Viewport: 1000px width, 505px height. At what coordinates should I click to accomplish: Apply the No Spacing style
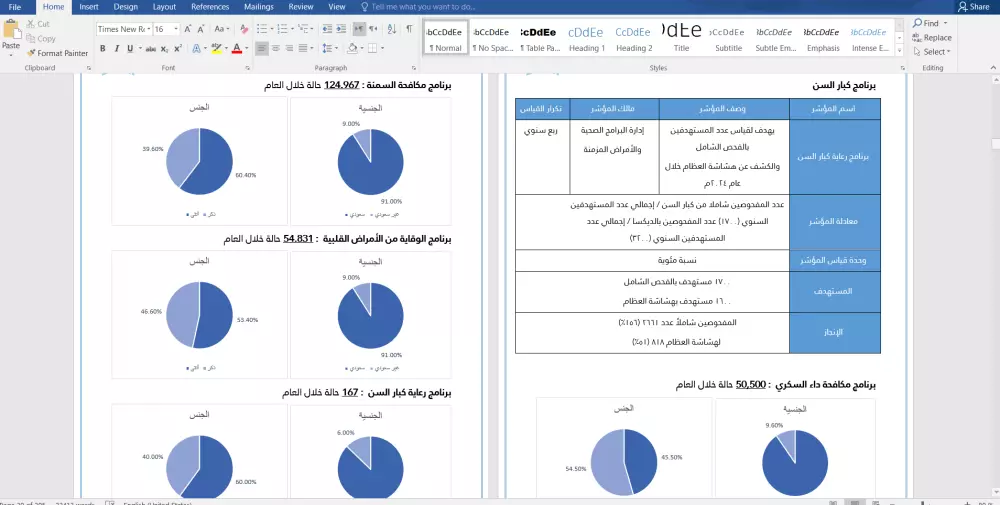click(492, 39)
